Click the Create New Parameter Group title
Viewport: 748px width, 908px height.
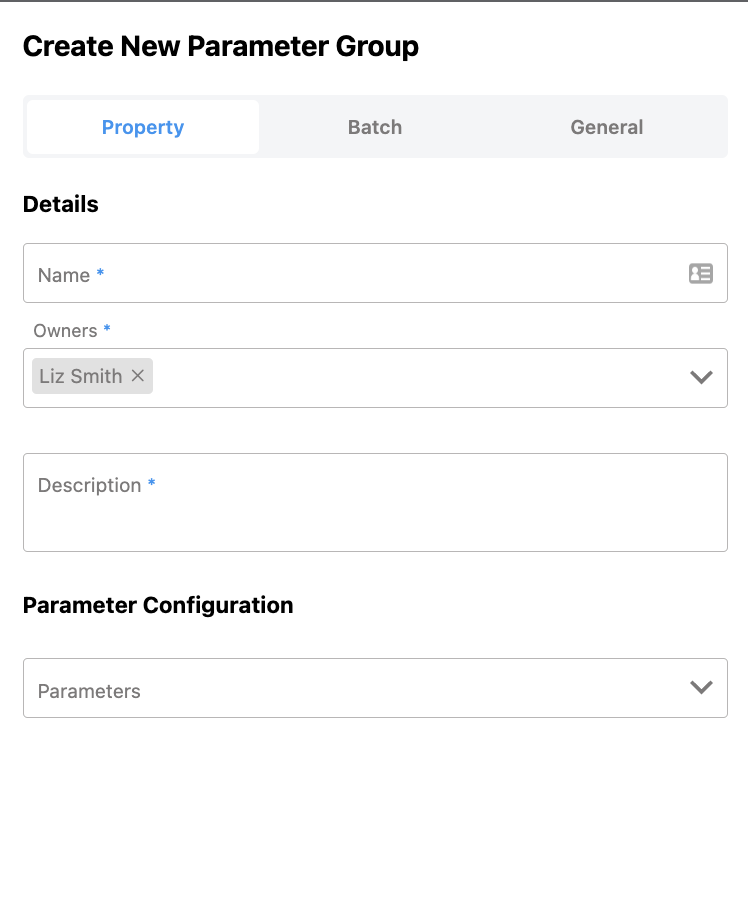220,46
